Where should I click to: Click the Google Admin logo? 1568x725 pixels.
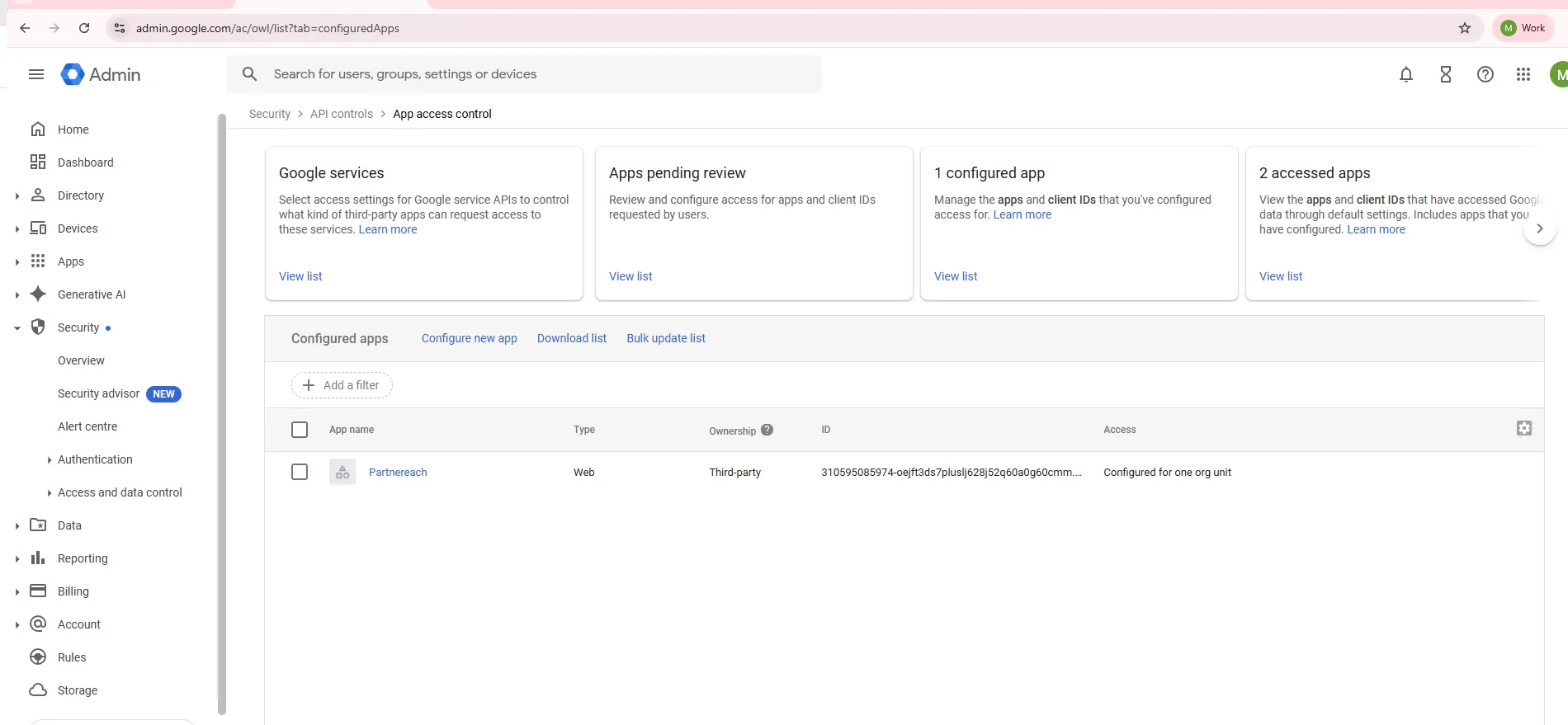click(x=101, y=74)
